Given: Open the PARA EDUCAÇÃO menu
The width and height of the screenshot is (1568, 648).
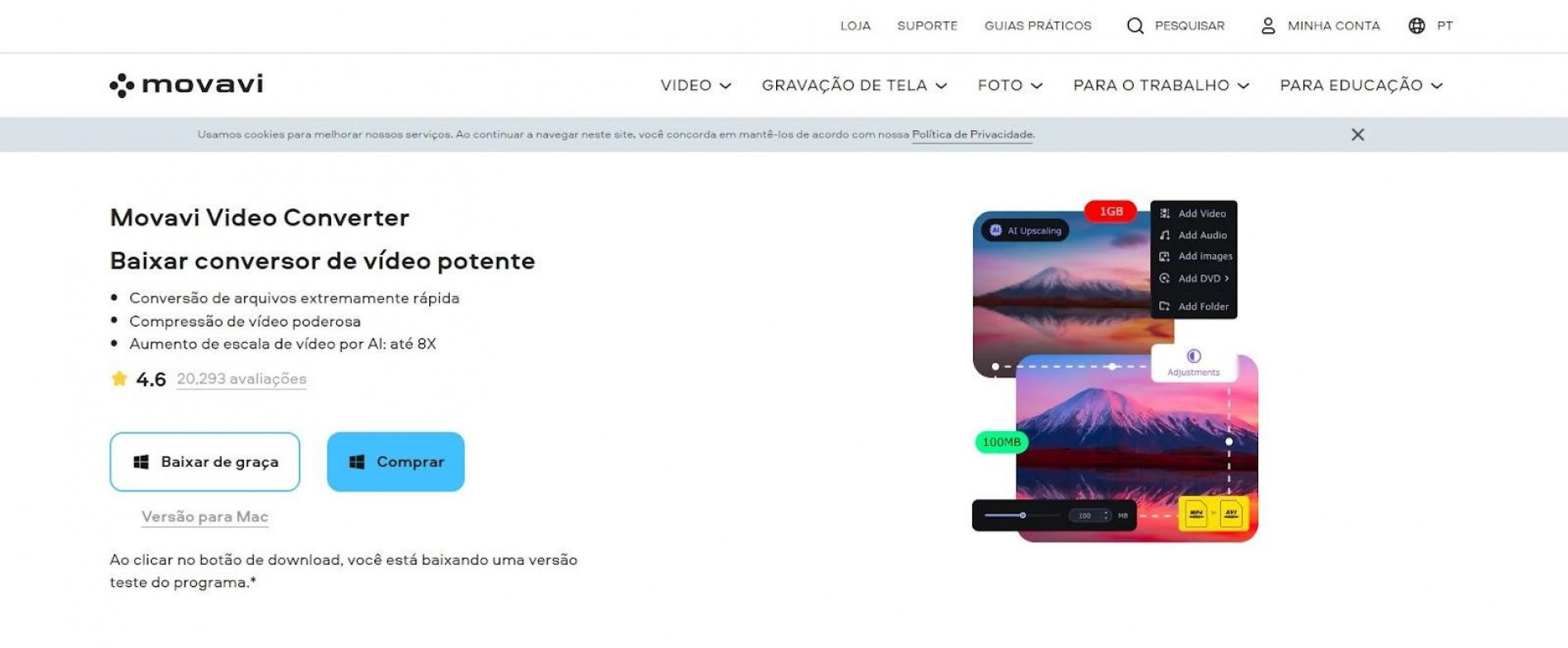Looking at the screenshot, I should pyautogui.click(x=1361, y=85).
